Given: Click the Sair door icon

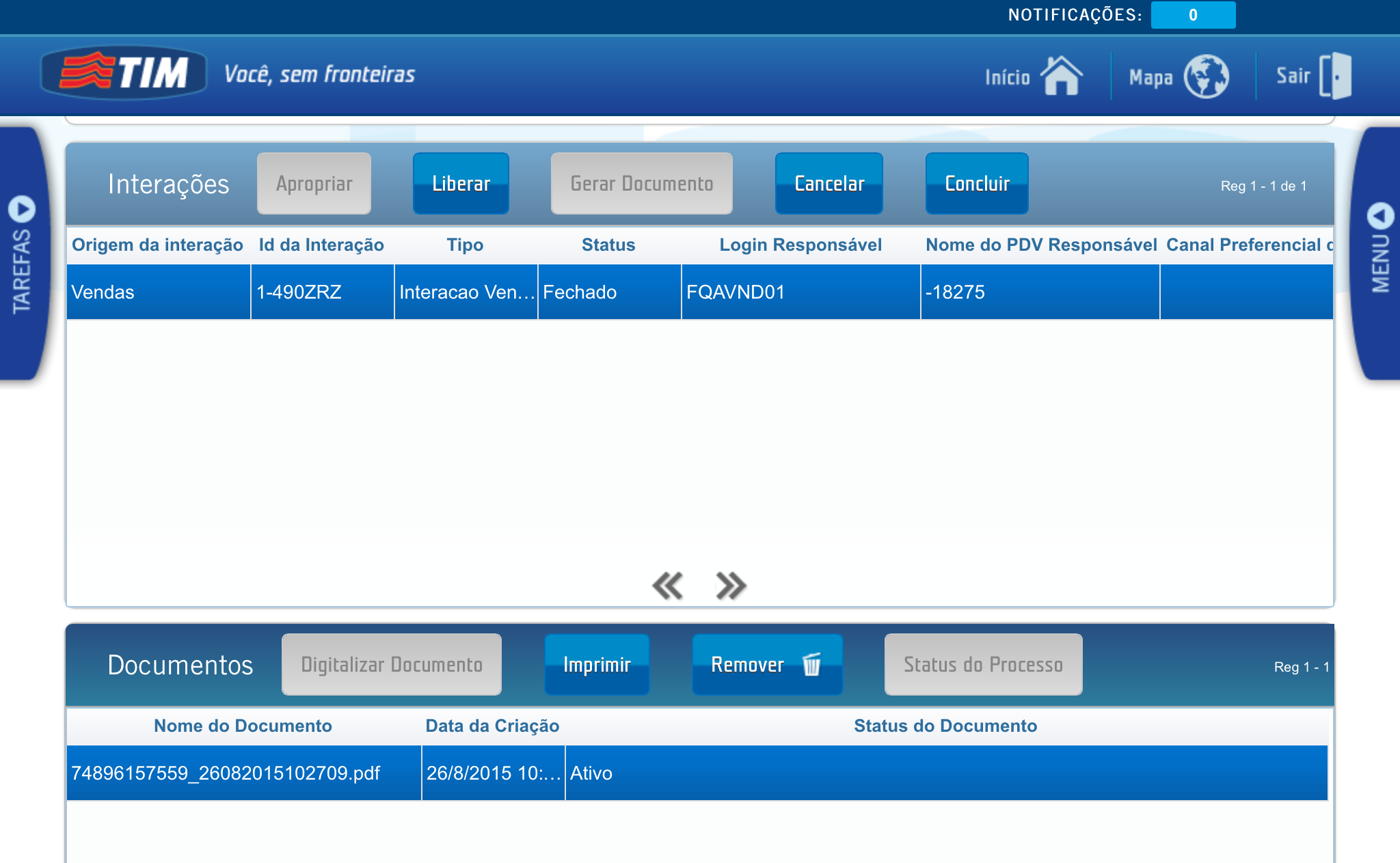Looking at the screenshot, I should 1336,76.
